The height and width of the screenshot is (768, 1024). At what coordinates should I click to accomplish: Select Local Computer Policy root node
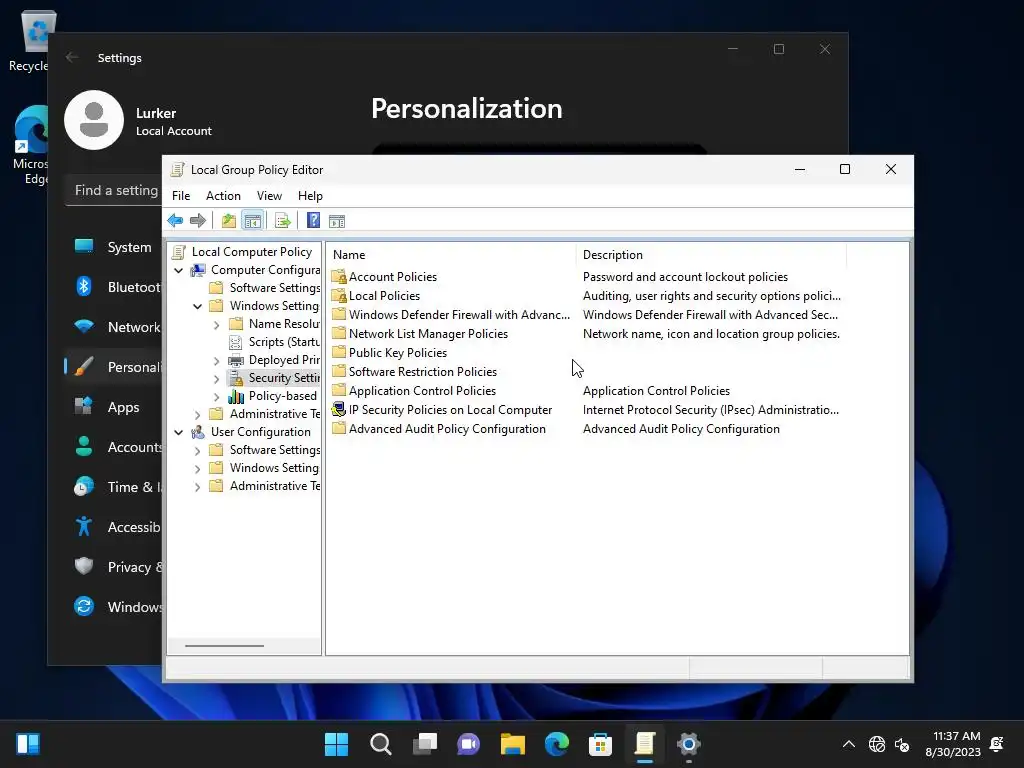[x=252, y=251]
